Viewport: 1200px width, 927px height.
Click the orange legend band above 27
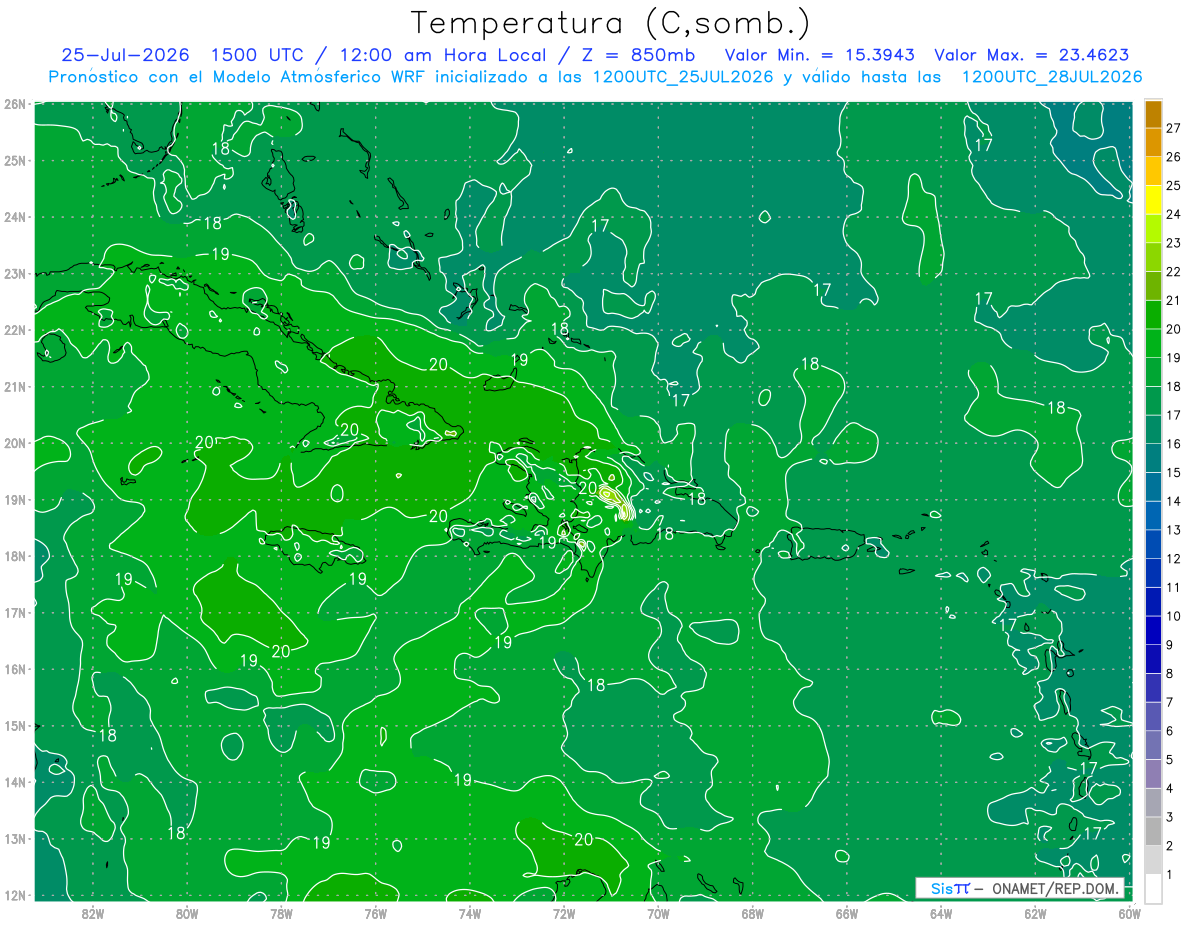(1153, 113)
